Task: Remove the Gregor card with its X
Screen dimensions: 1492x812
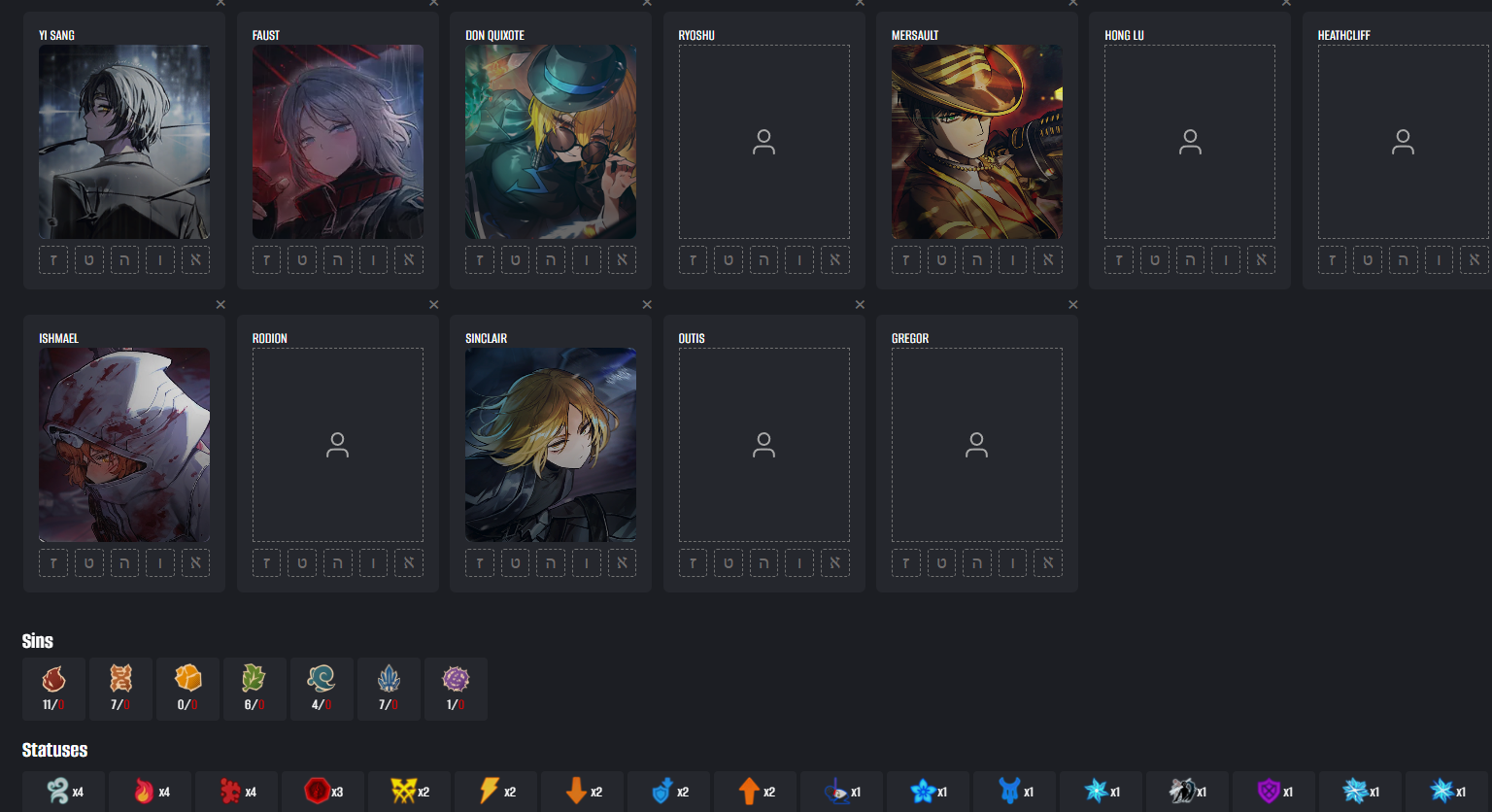Action: [x=1073, y=305]
